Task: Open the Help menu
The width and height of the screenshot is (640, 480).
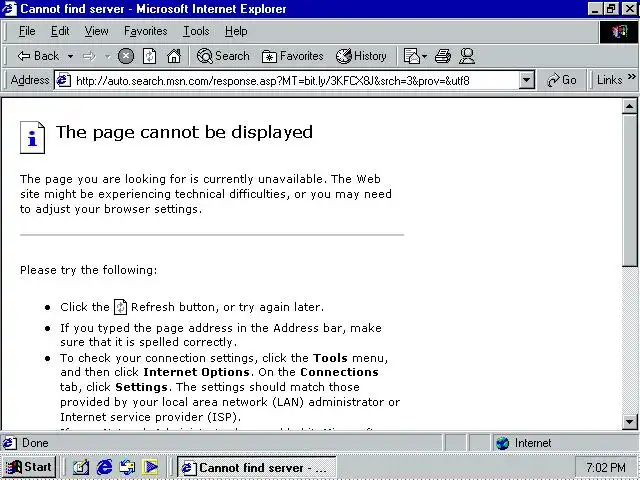Action: click(x=236, y=31)
